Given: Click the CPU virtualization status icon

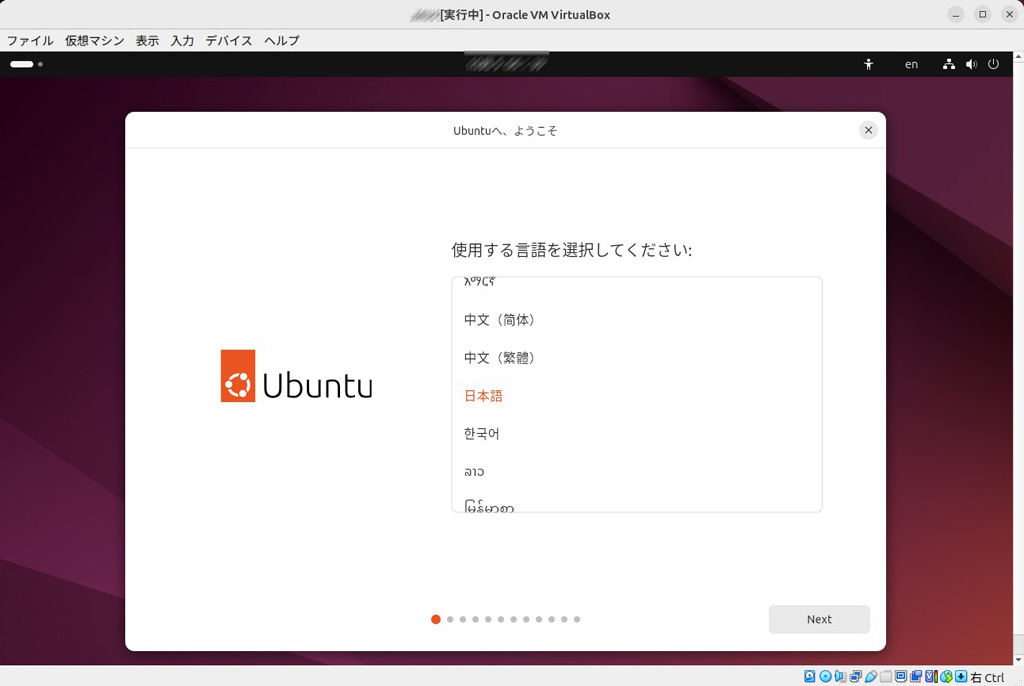Looking at the screenshot, I should pos(931,676).
